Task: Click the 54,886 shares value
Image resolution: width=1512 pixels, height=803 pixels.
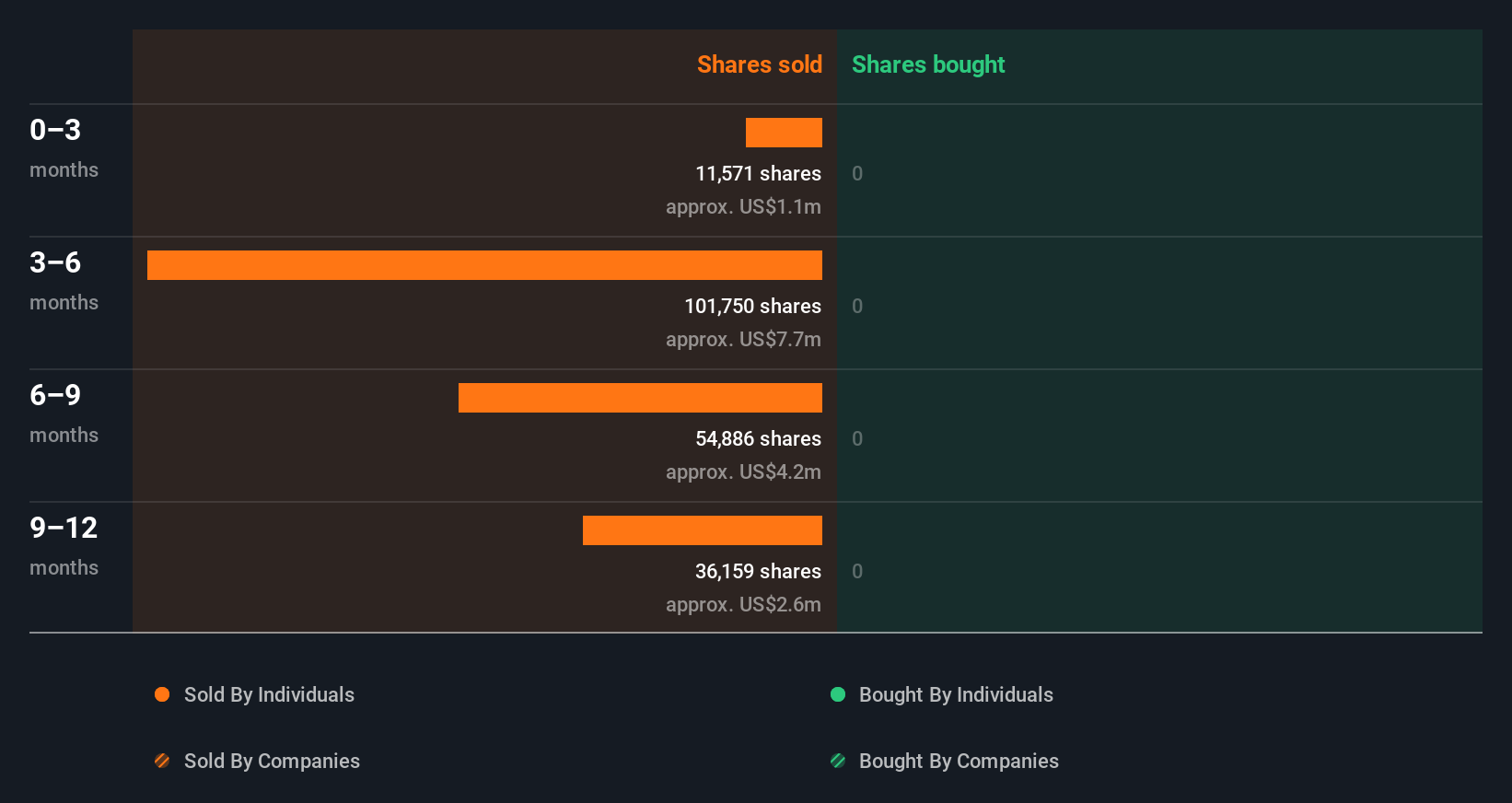Action: pyautogui.click(x=758, y=438)
